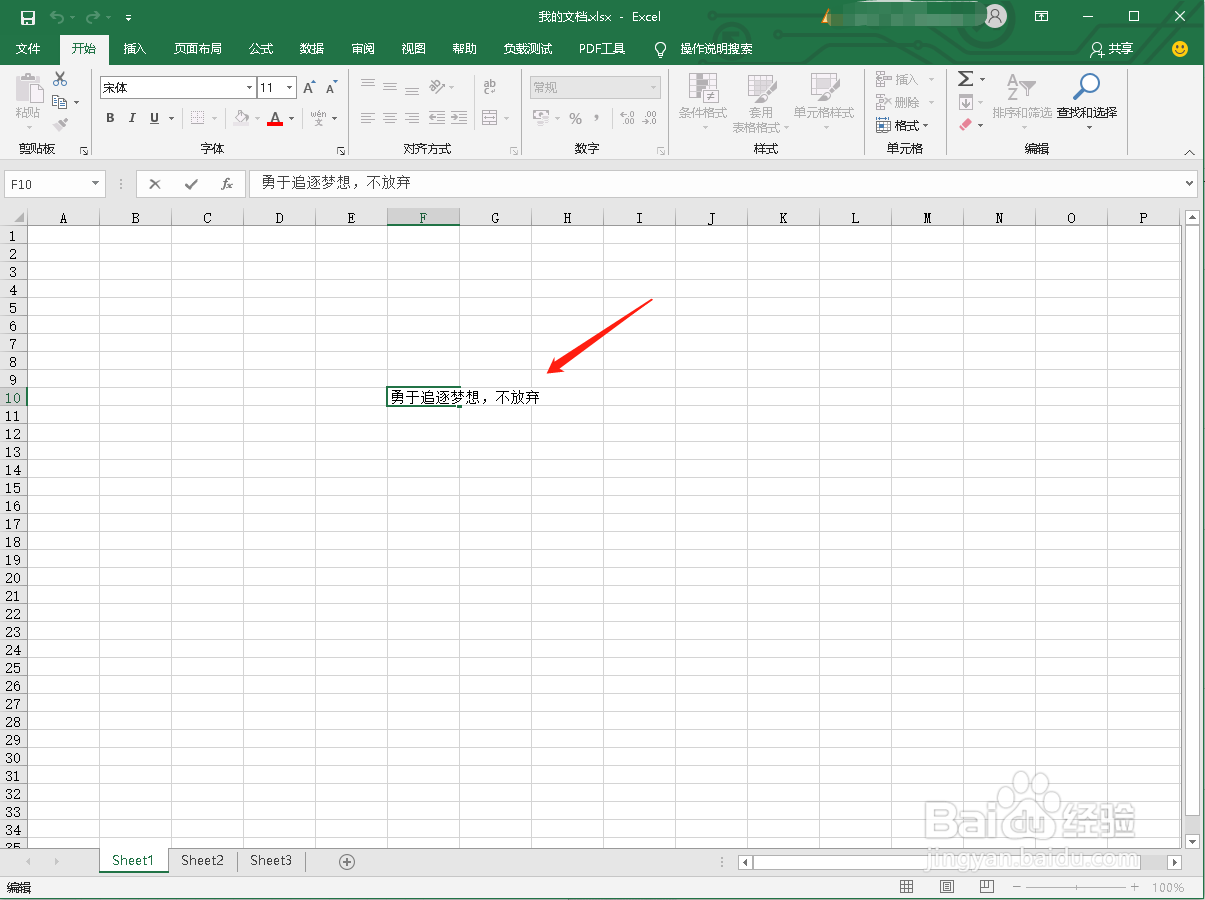Toggle Bold formatting
Viewport: 1205px width, 900px height.
pyautogui.click(x=110, y=118)
